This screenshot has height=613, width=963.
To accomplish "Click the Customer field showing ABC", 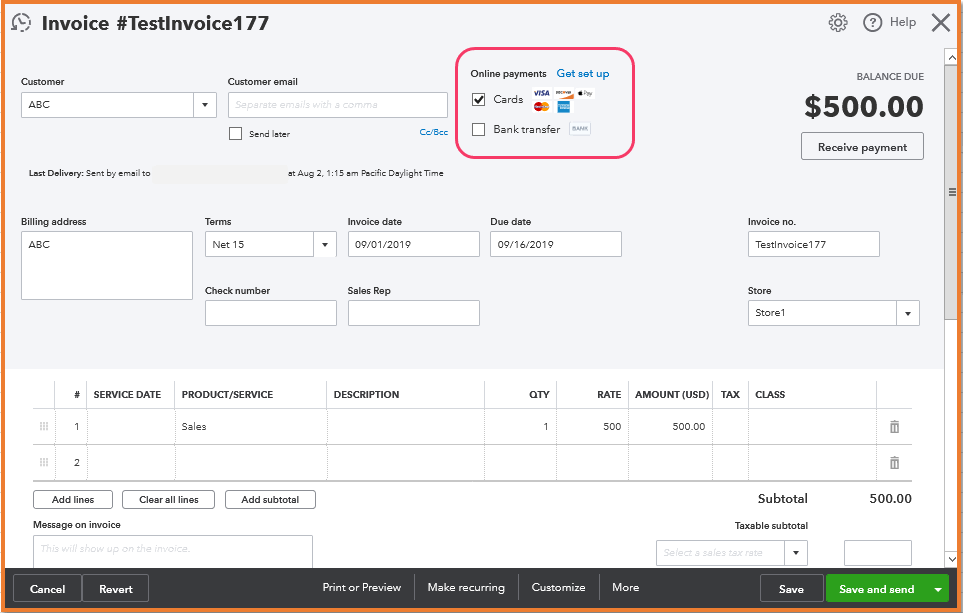I will (107, 105).
